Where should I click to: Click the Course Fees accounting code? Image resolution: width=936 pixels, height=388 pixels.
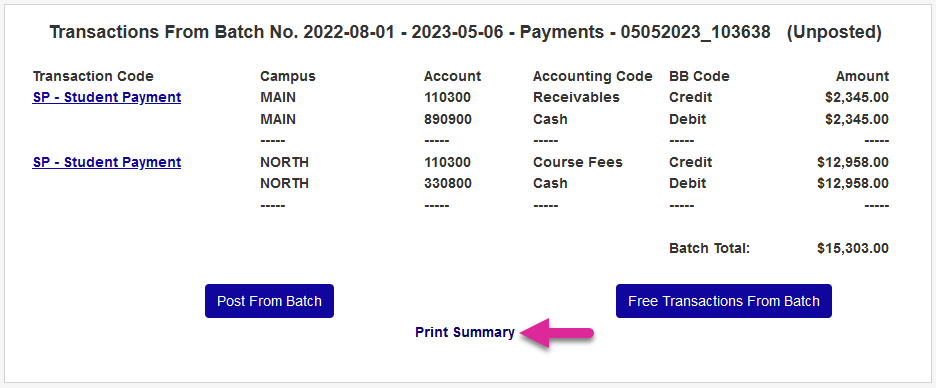click(x=578, y=162)
